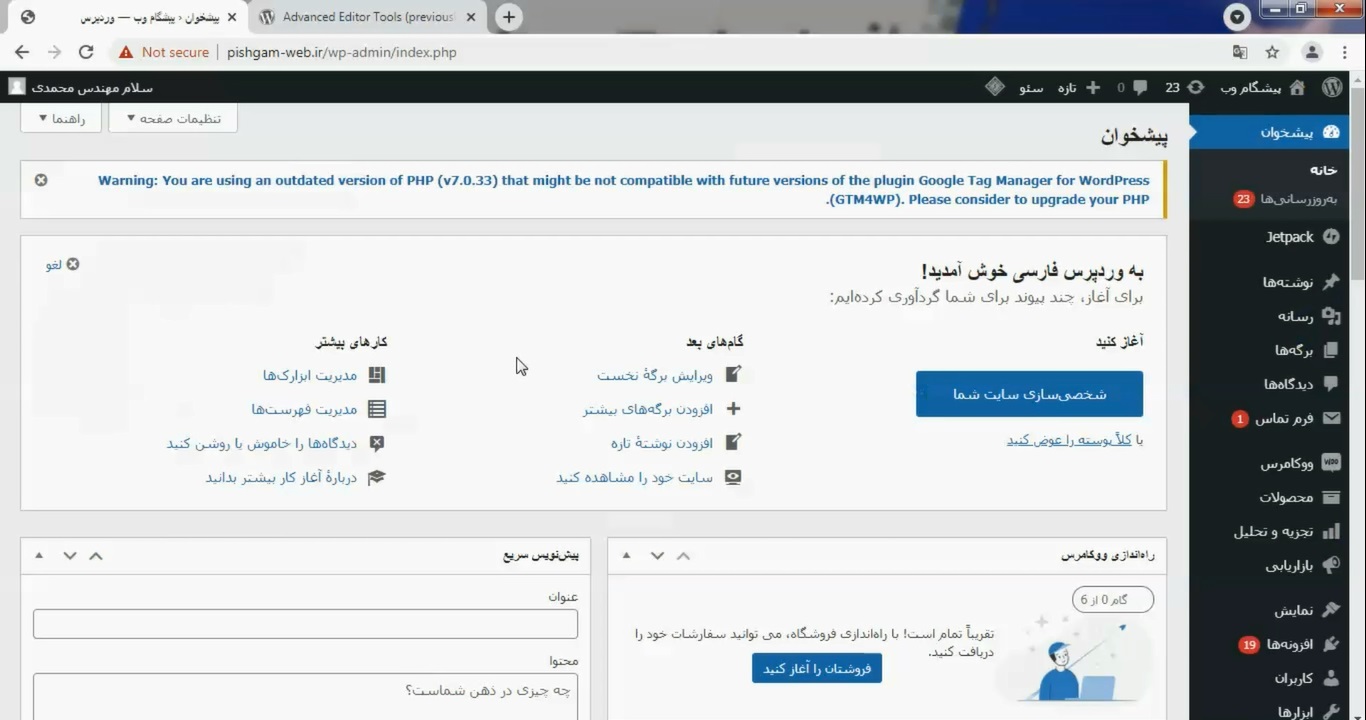
Task: Focus the عنوان title input field
Action: click(x=305, y=624)
